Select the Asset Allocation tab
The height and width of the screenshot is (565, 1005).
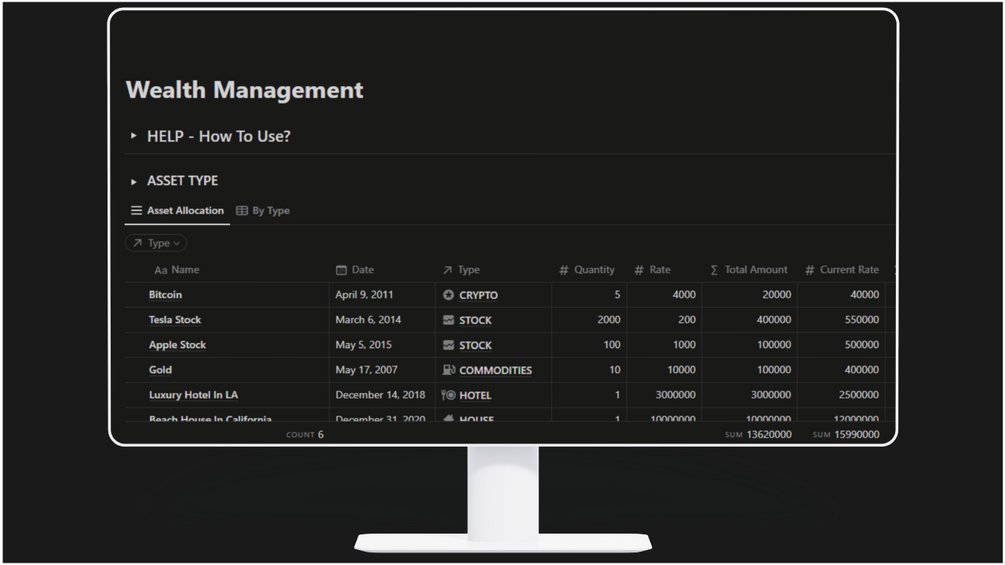(x=178, y=210)
